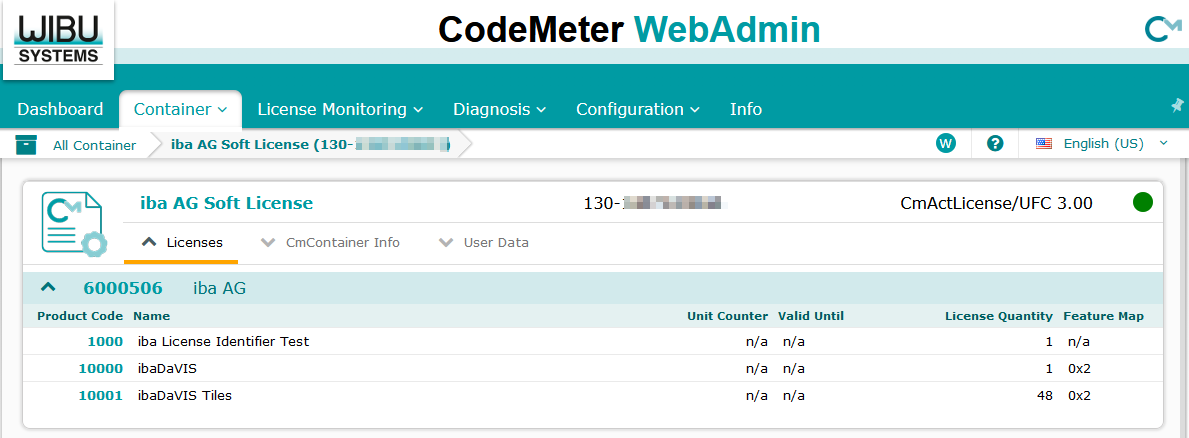Go to All Container breadcrumb
Image resolution: width=1189 pixels, height=438 pixels.
[94, 145]
